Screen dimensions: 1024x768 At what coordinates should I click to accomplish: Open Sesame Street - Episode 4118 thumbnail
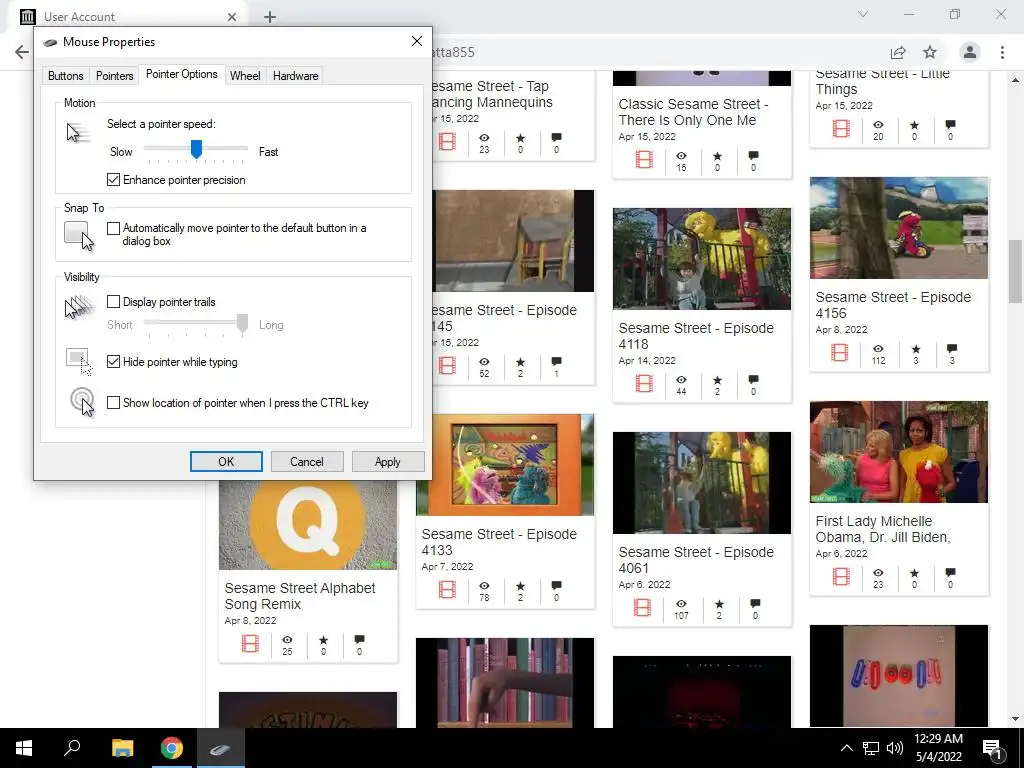[x=702, y=259]
